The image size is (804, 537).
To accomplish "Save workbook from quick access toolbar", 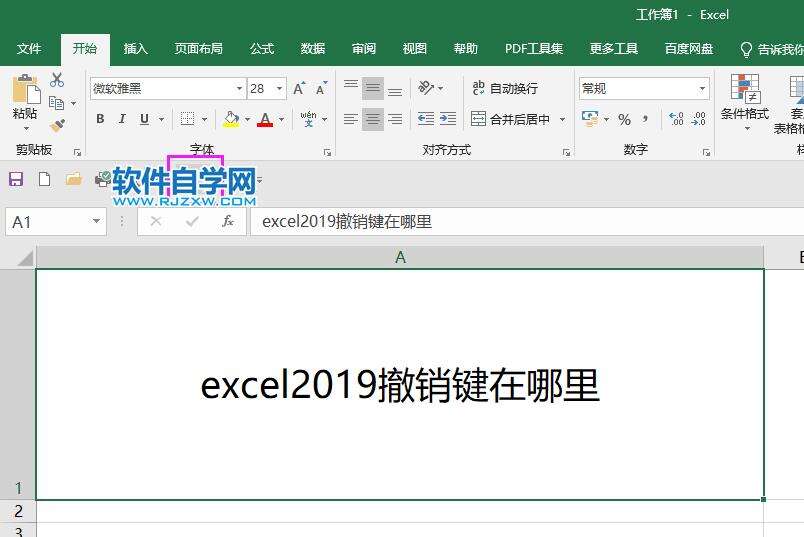I will 16,180.
